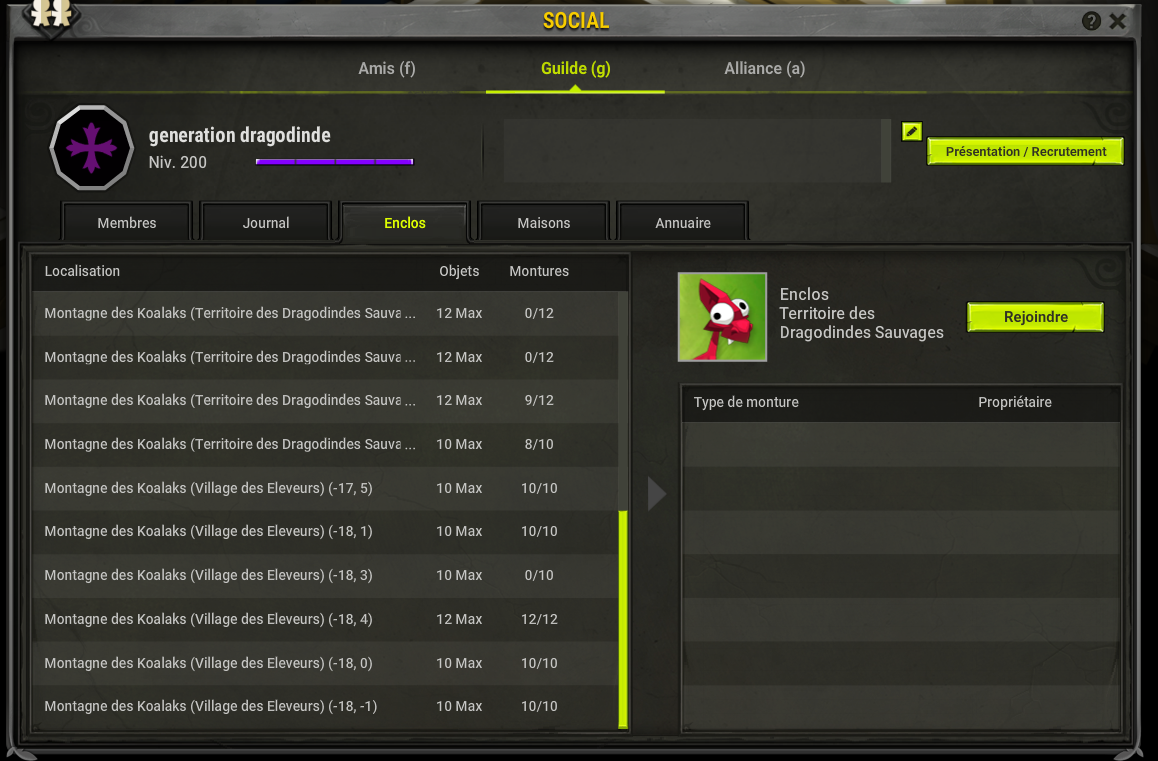Select paddock Village des Eleveurs (-18, -1)

[x=325, y=706]
